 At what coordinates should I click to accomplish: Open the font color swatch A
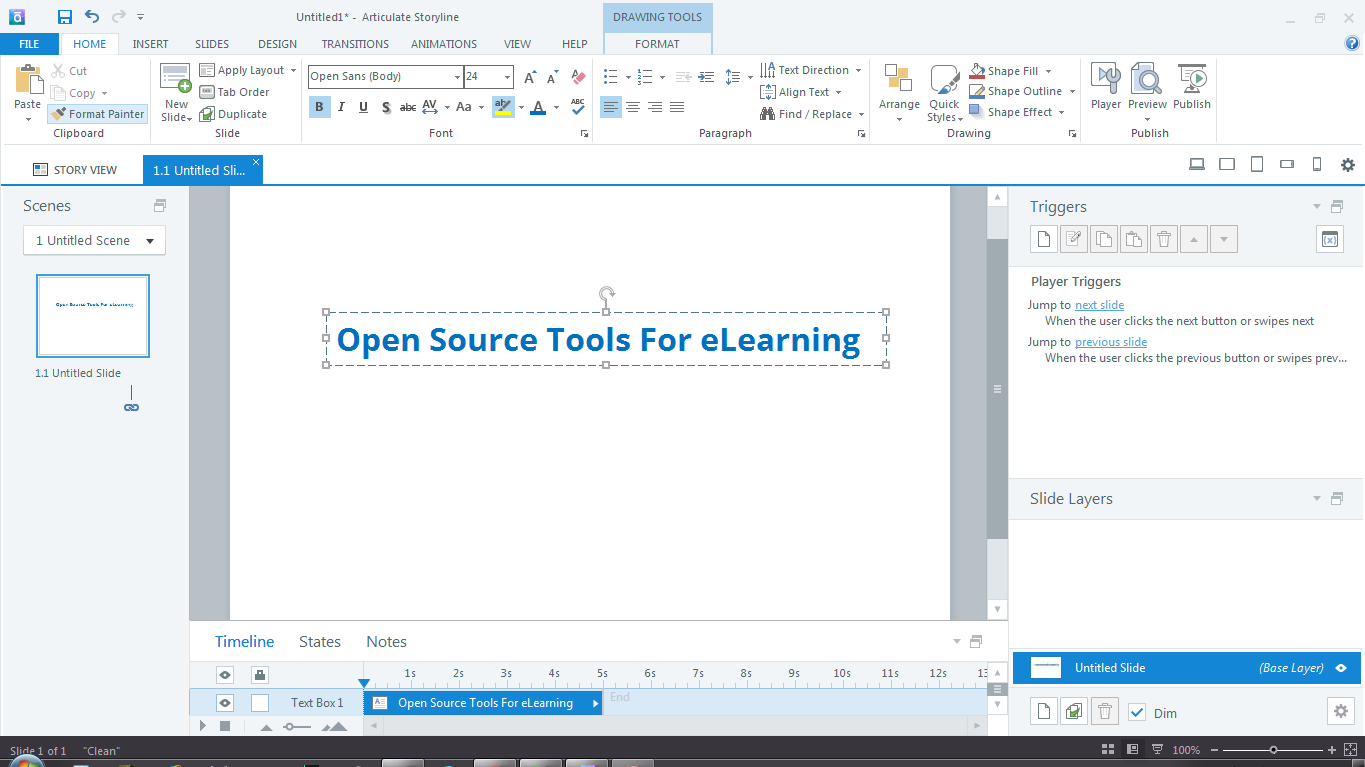pos(538,107)
